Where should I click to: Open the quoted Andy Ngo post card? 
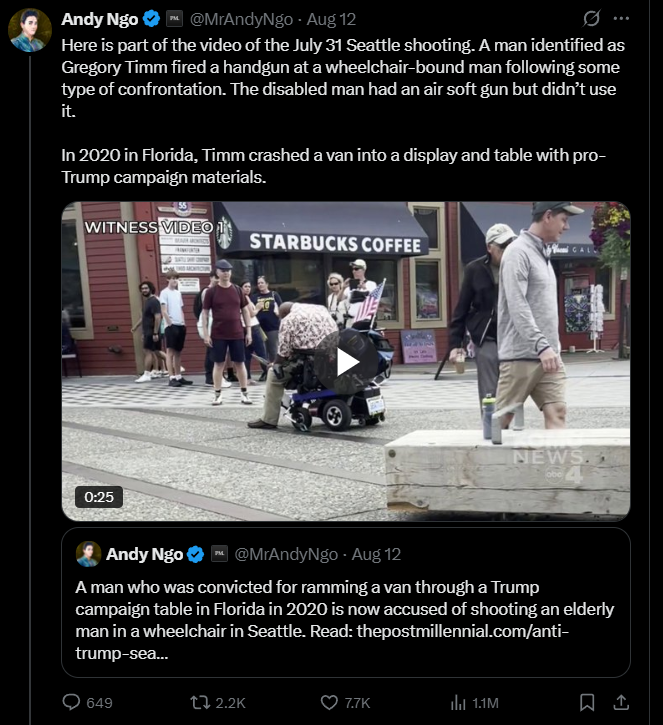coord(346,602)
